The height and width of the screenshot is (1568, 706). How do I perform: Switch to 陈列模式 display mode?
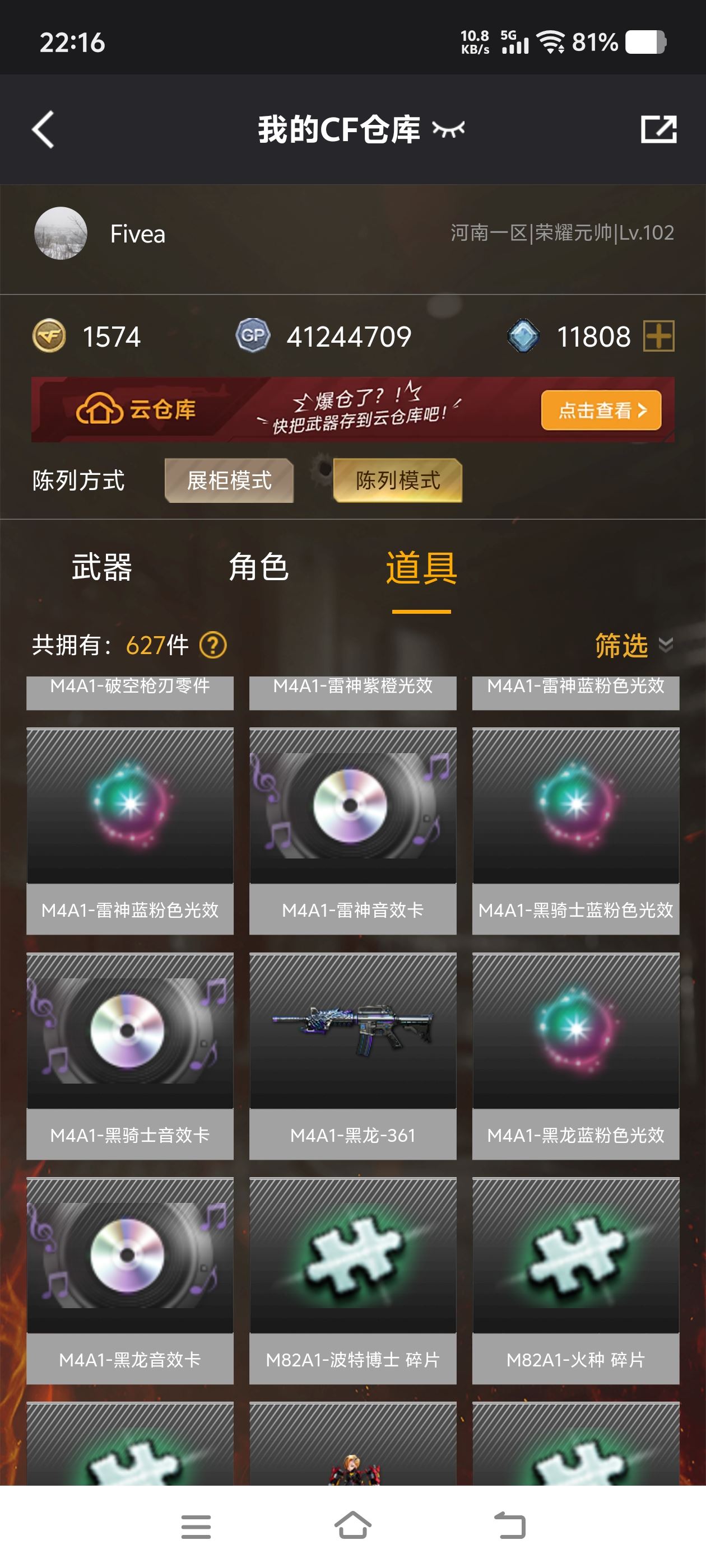click(x=398, y=480)
